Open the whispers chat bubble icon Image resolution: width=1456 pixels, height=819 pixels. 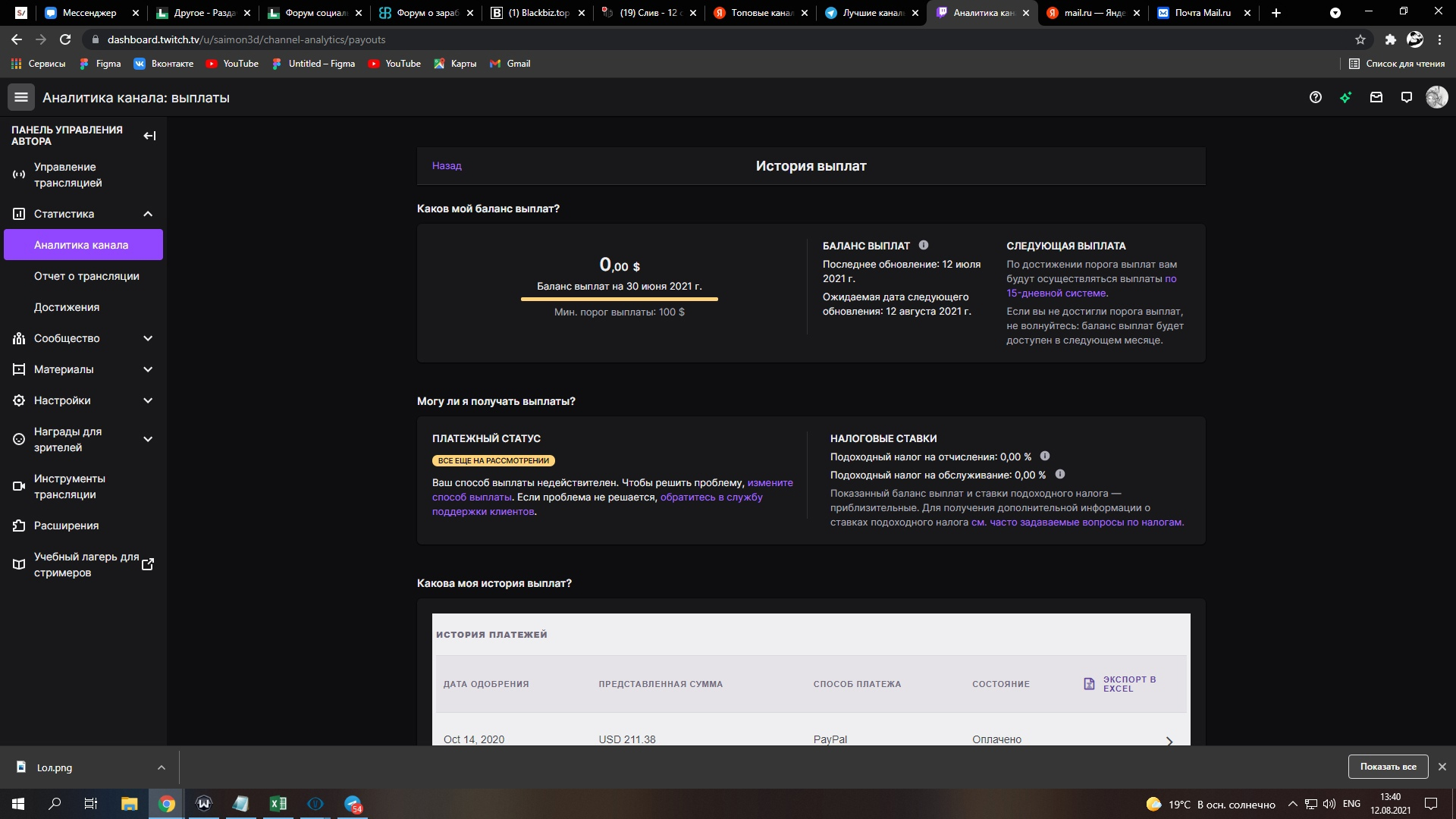click(1407, 97)
